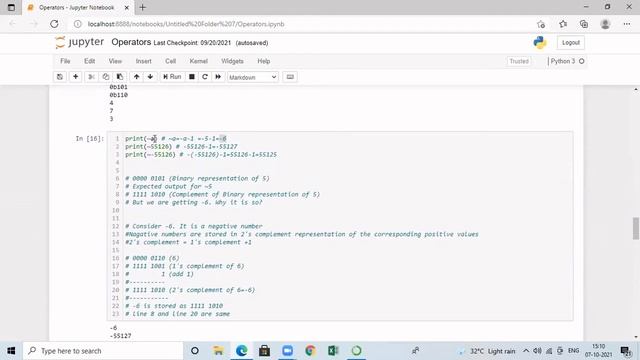
Task: Interrupt the kernel with the stop icon
Action: (x=191, y=77)
